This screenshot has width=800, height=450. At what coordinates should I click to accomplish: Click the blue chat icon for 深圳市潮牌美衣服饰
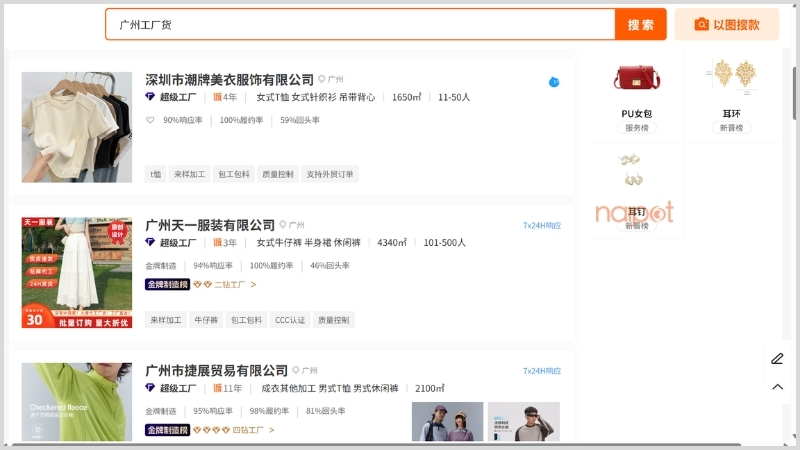pos(553,82)
